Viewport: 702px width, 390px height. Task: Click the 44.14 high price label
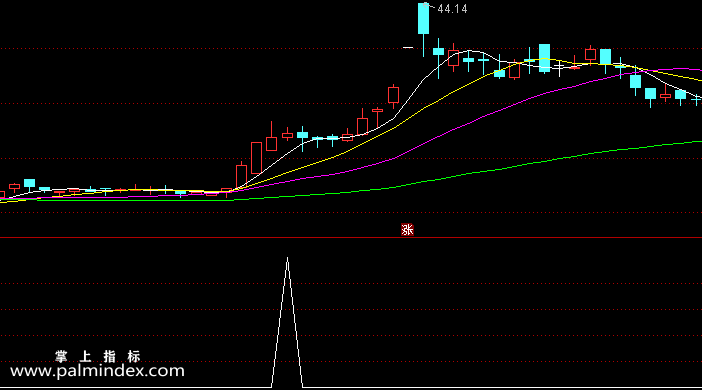[x=452, y=9]
